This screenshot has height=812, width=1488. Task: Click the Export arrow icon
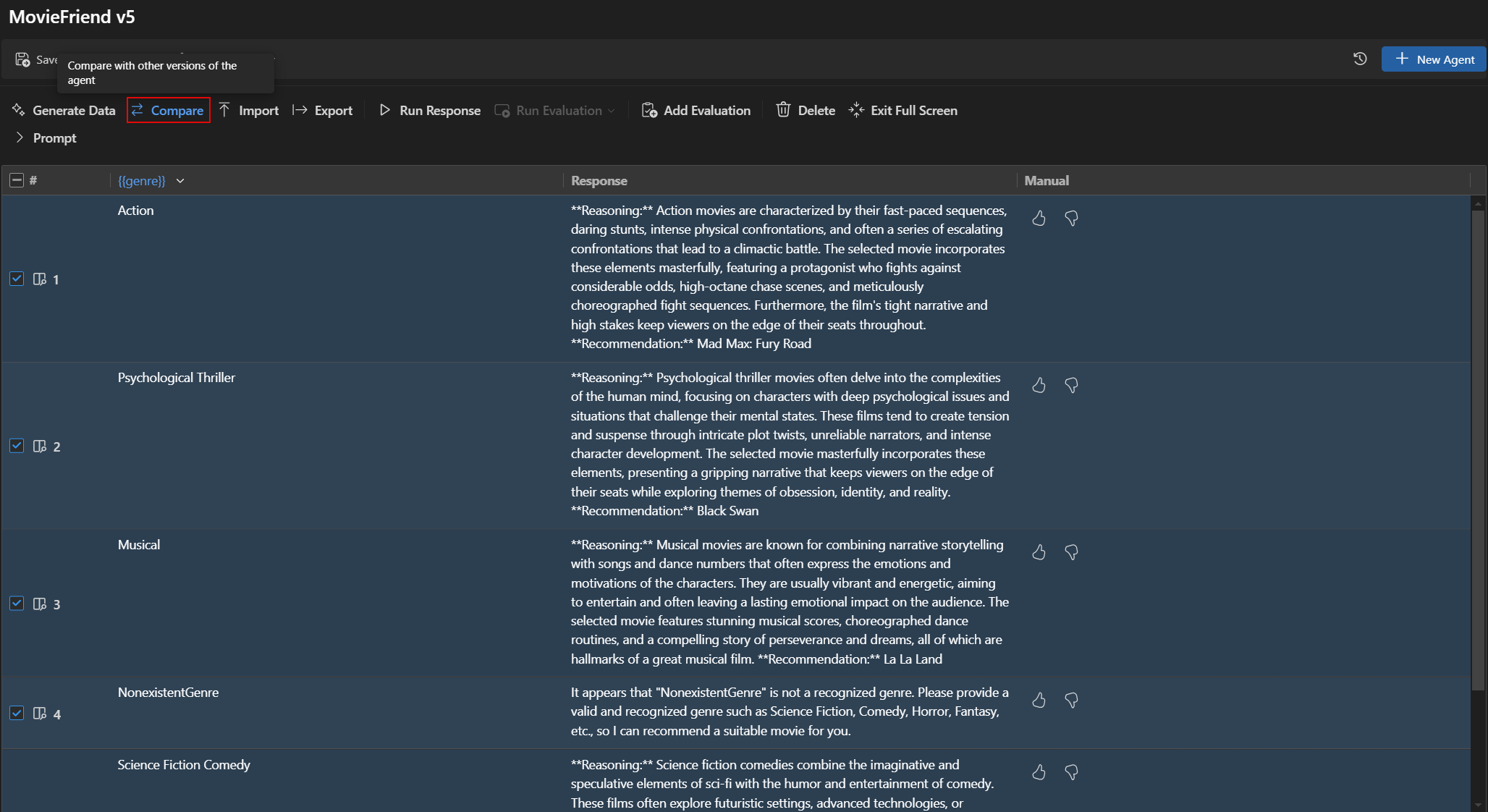click(x=300, y=110)
